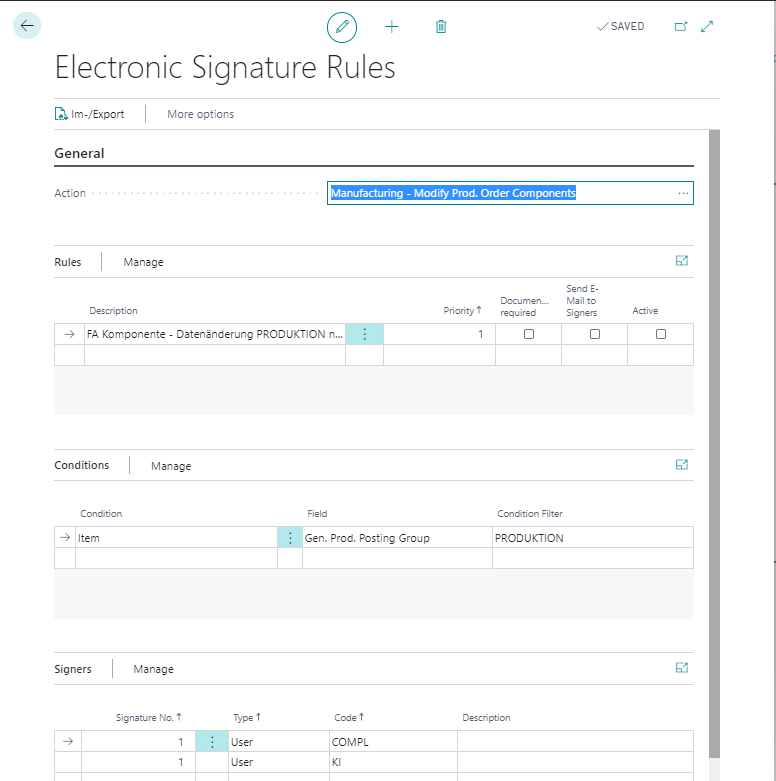The image size is (776, 781).
Task: Expand Signers part to full view
Action: coord(681,668)
